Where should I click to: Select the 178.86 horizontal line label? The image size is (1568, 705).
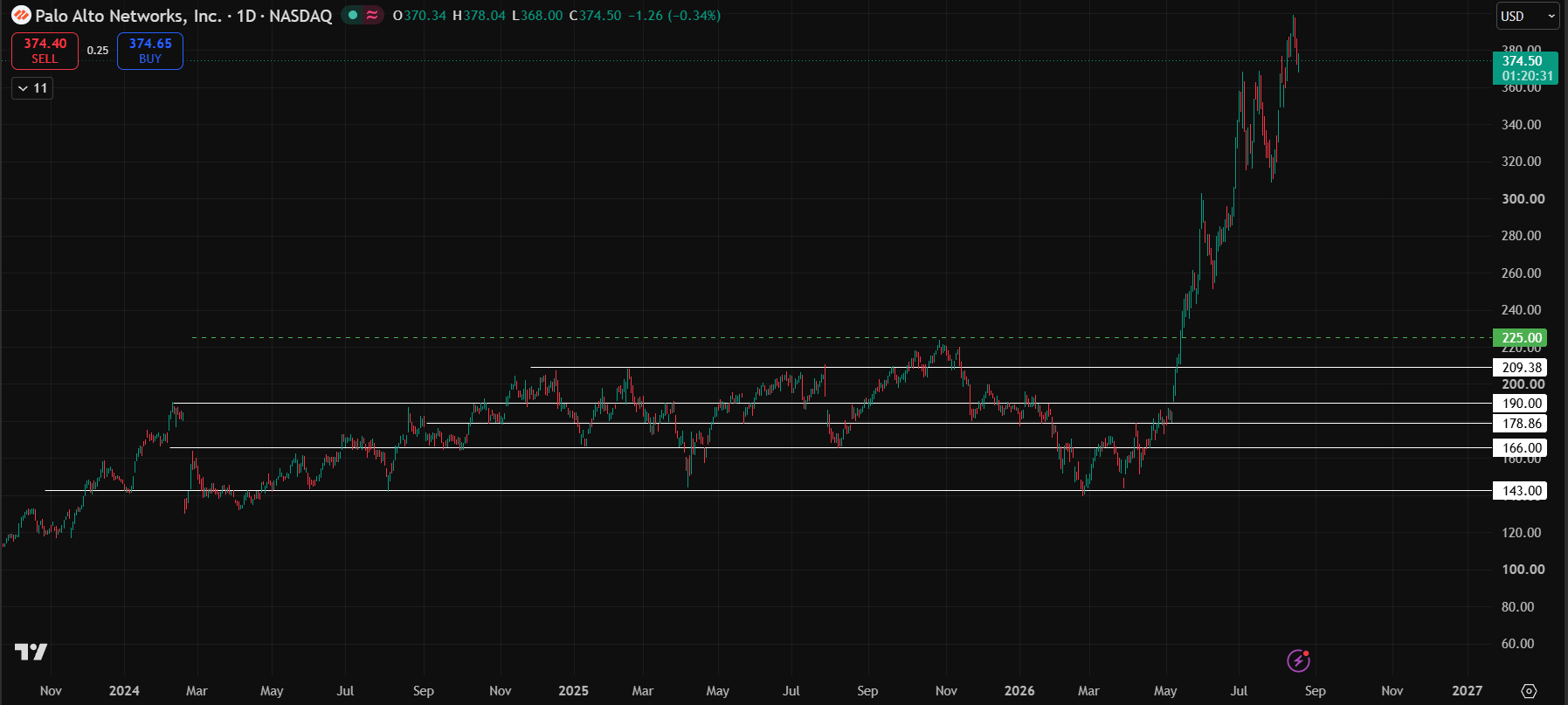click(x=1520, y=424)
